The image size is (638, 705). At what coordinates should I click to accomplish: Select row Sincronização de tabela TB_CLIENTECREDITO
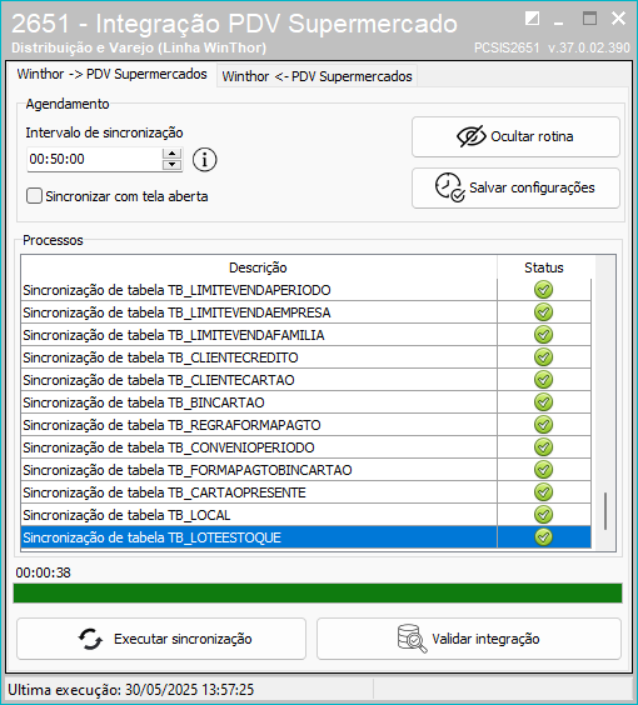[306, 357]
